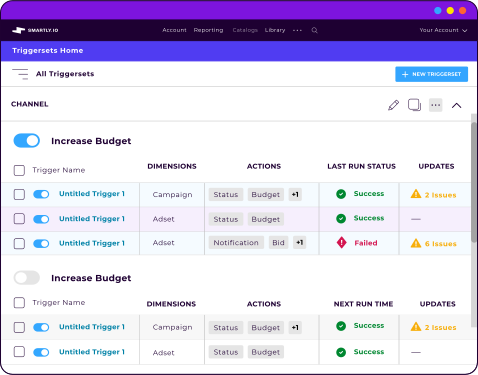Open the Catalogs menu
This screenshot has width=478, height=375.
click(x=245, y=30)
